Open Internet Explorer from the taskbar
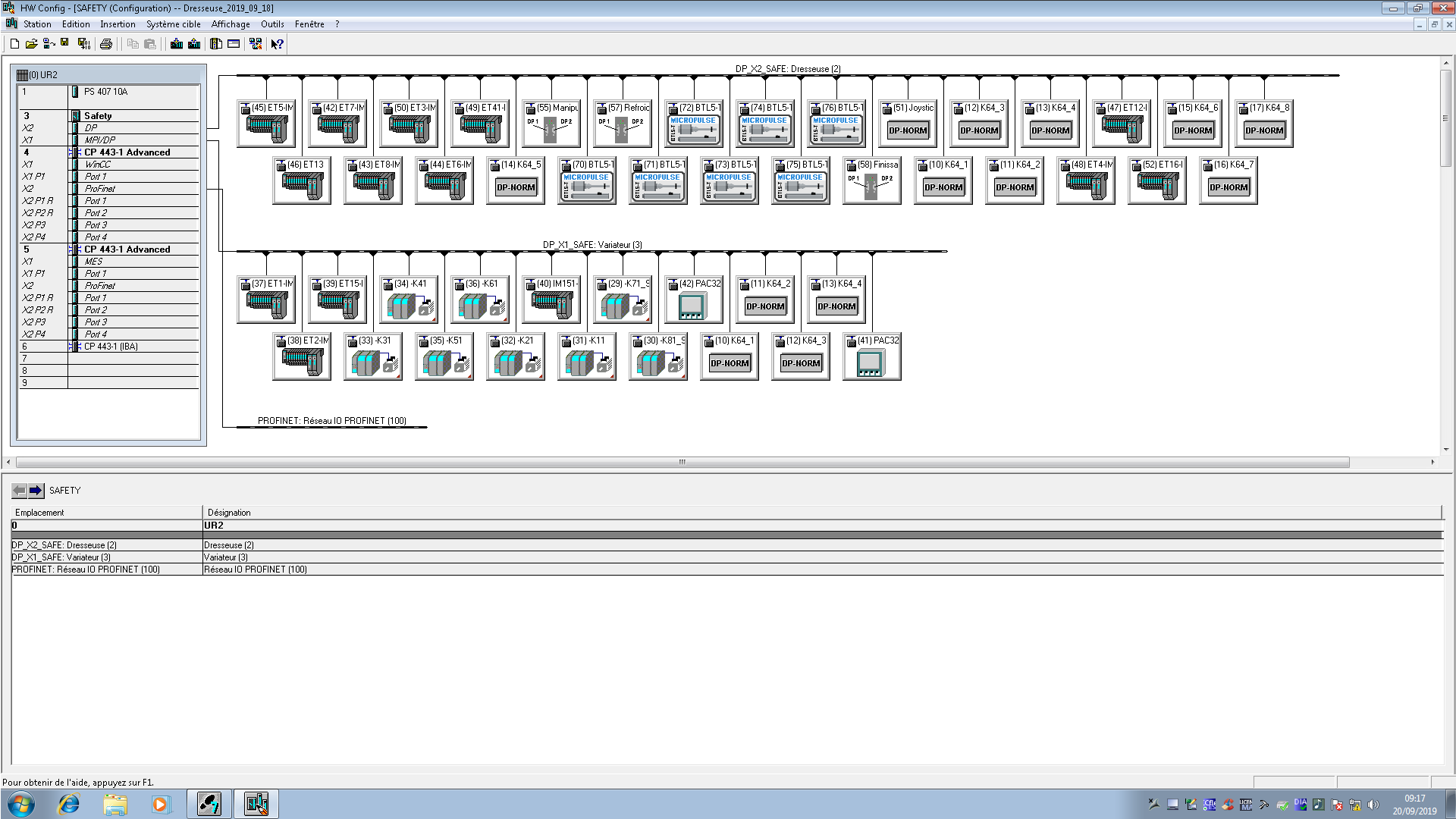Screen dimensions: 1456x819 [x=69, y=804]
